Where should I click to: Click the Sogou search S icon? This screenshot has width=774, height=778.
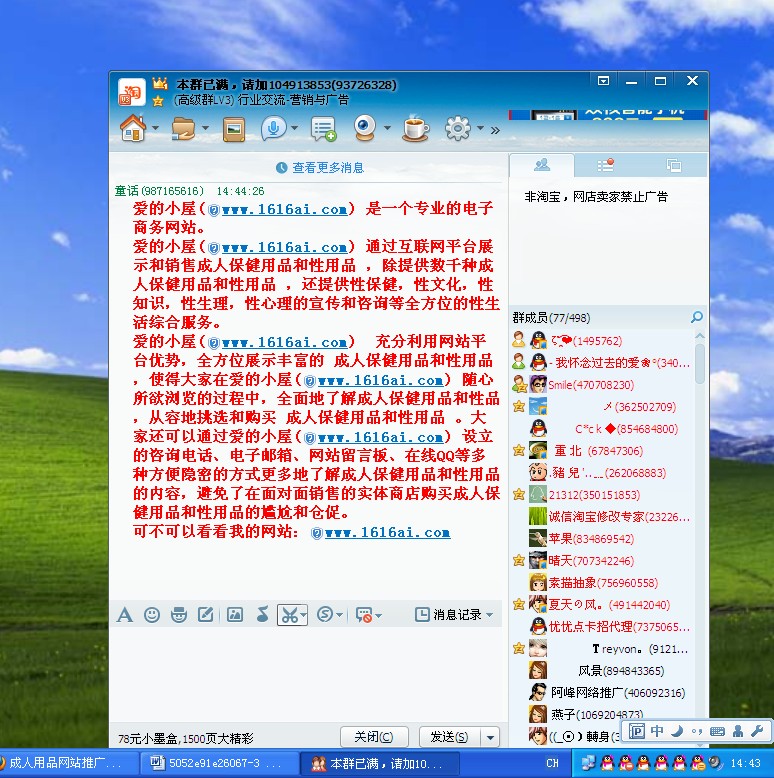pos(325,615)
